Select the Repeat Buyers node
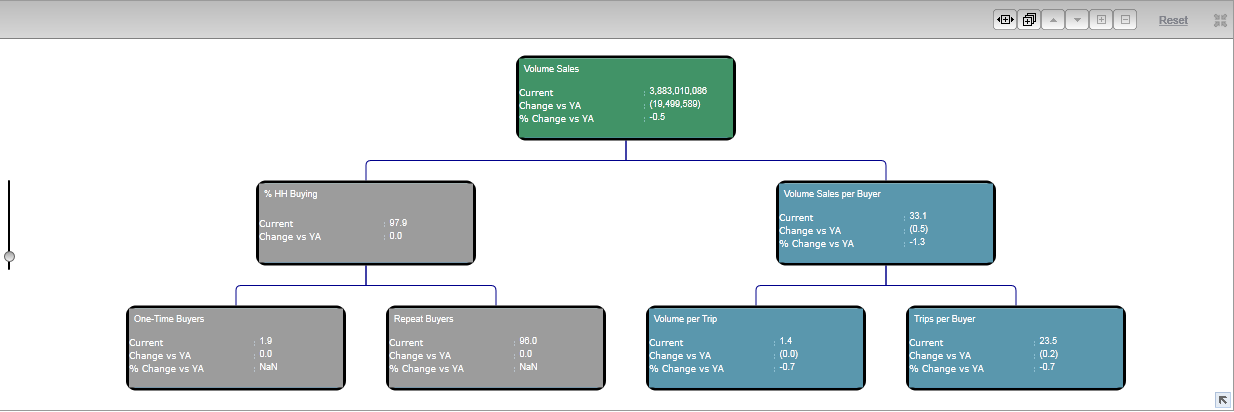The width and height of the screenshot is (1234, 412). click(x=496, y=347)
